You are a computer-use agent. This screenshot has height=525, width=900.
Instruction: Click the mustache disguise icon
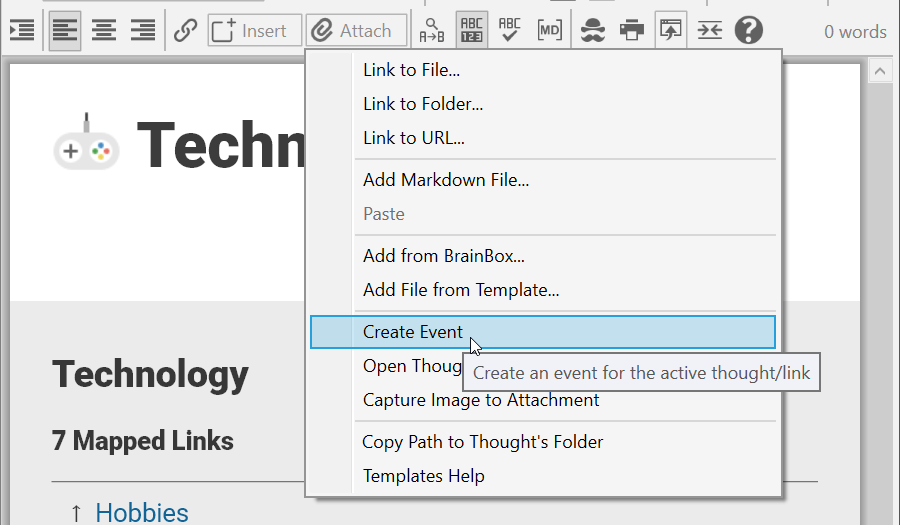pos(593,31)
